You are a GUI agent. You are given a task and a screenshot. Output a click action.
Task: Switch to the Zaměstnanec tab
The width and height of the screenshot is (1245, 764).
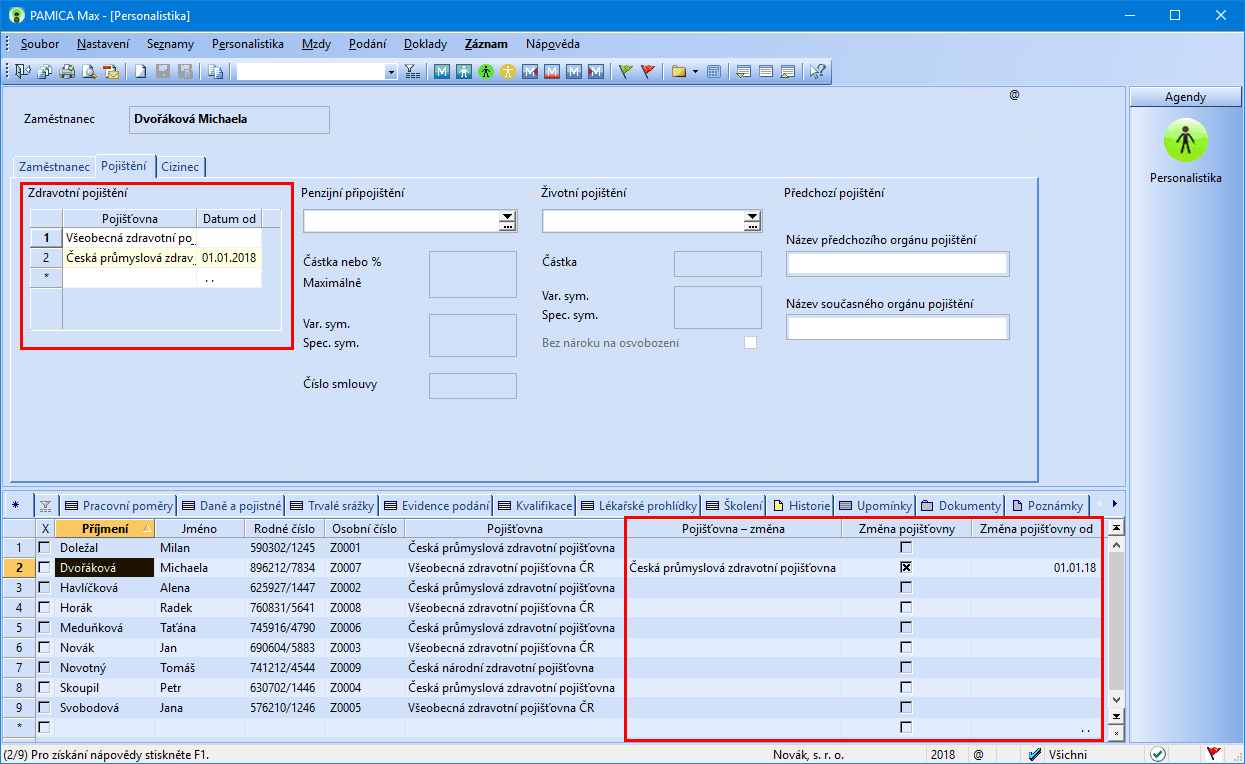pos(55,167)
